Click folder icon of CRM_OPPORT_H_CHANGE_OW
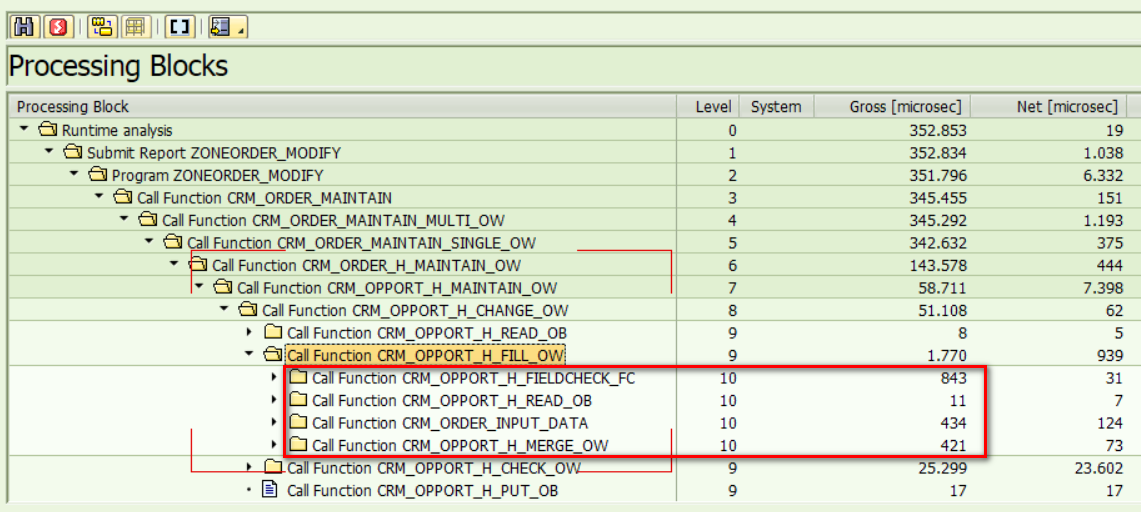Screen dimensions: 1141x512 pyautogui.click(x=248, y=310)
